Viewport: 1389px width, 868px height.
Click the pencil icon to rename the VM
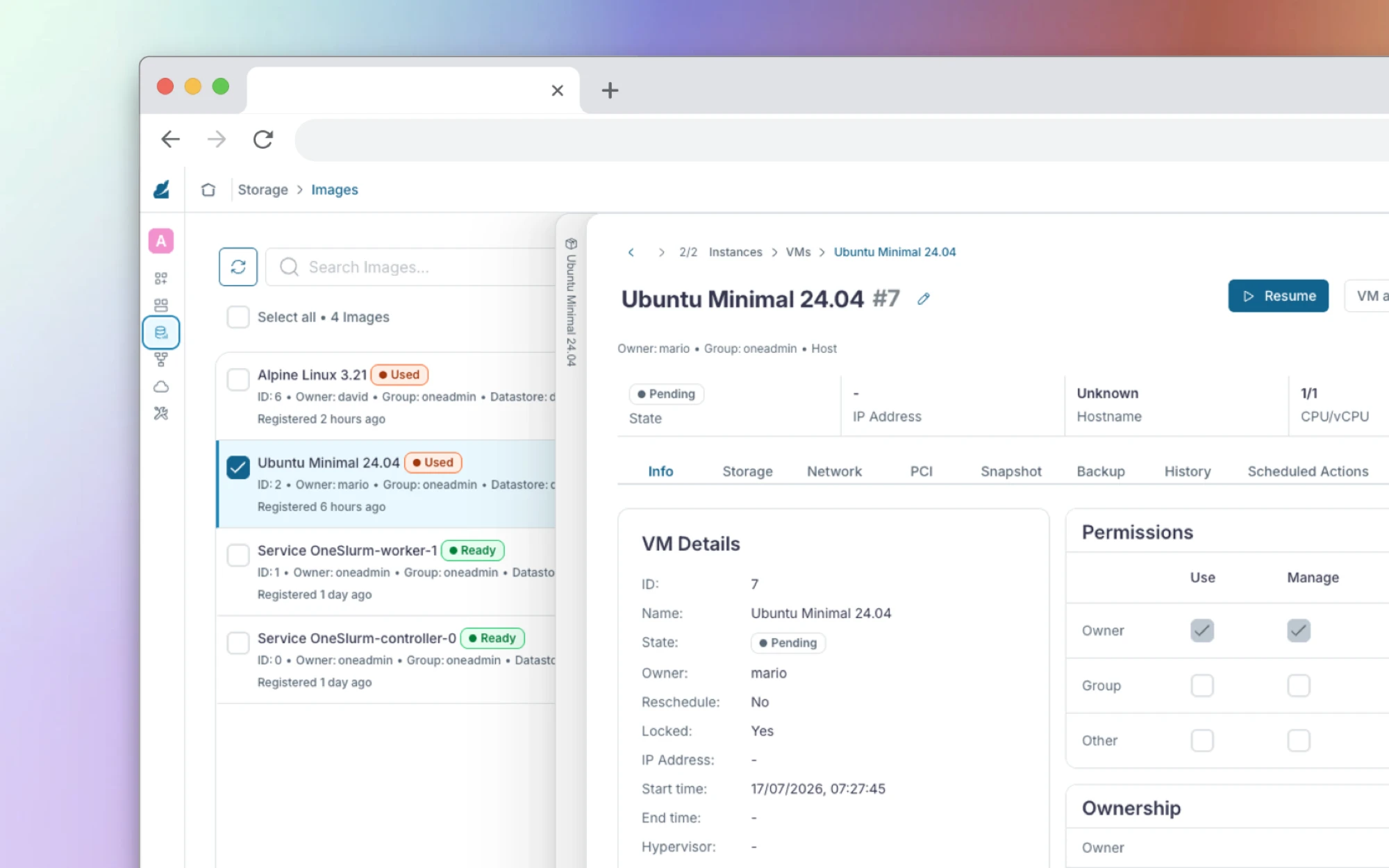923,299
